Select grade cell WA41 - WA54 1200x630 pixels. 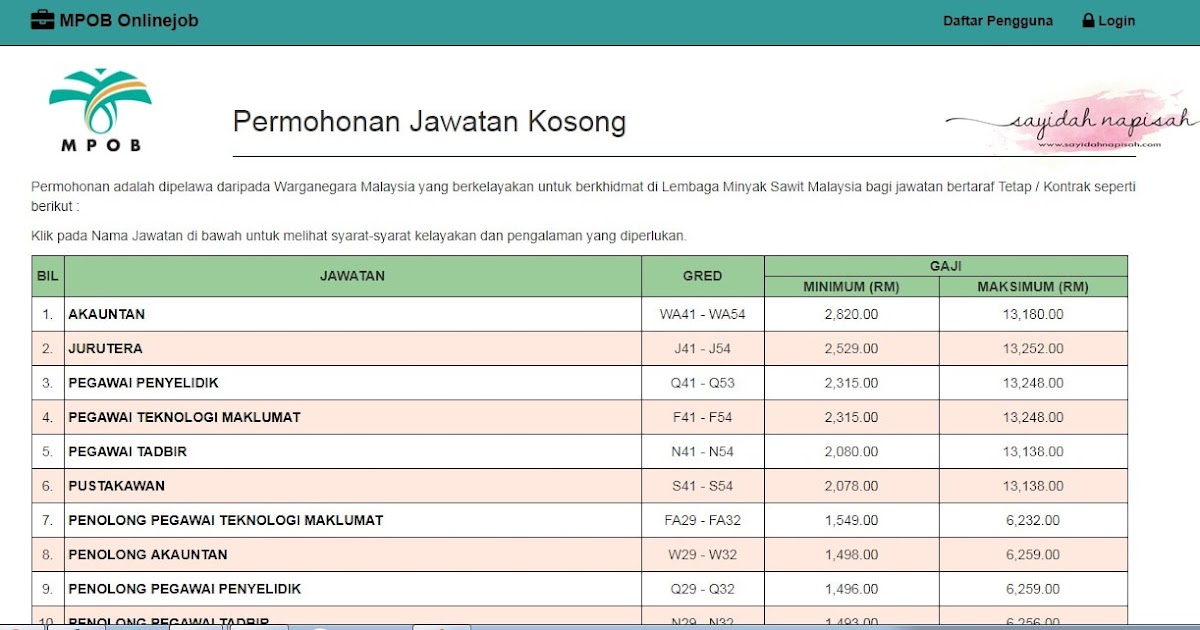click(x=703, y=314)
